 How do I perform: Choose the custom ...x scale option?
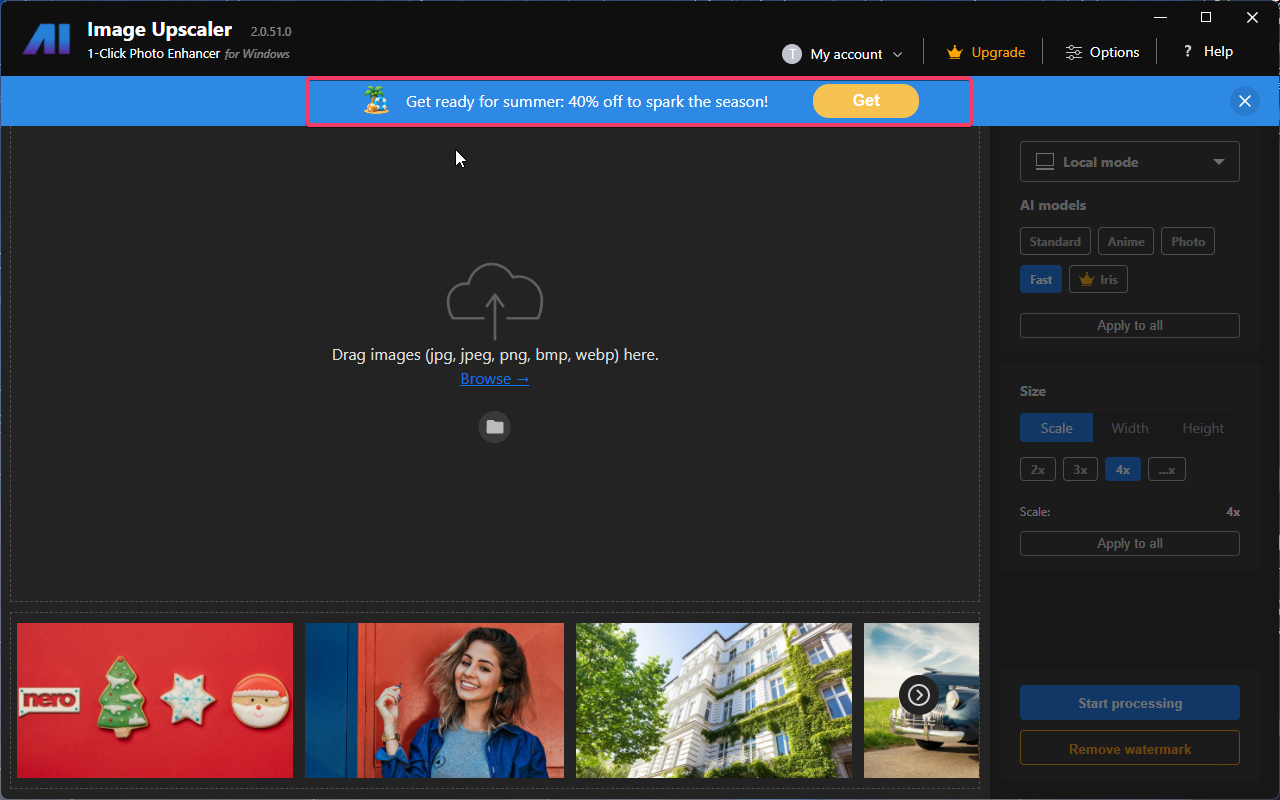coord(1167,470)
